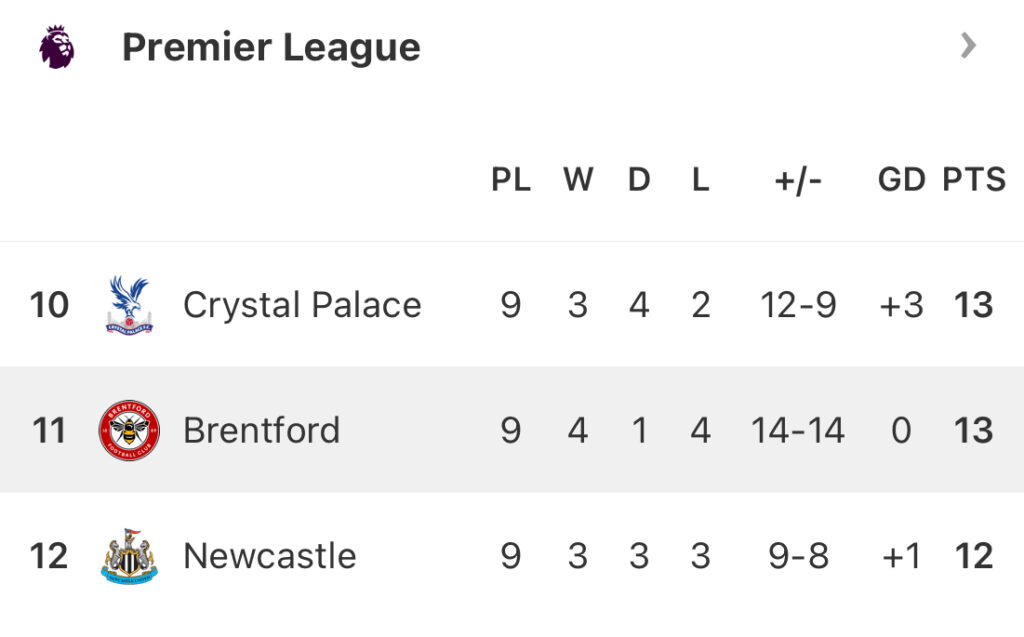Click the GD column header

point(901,180)
